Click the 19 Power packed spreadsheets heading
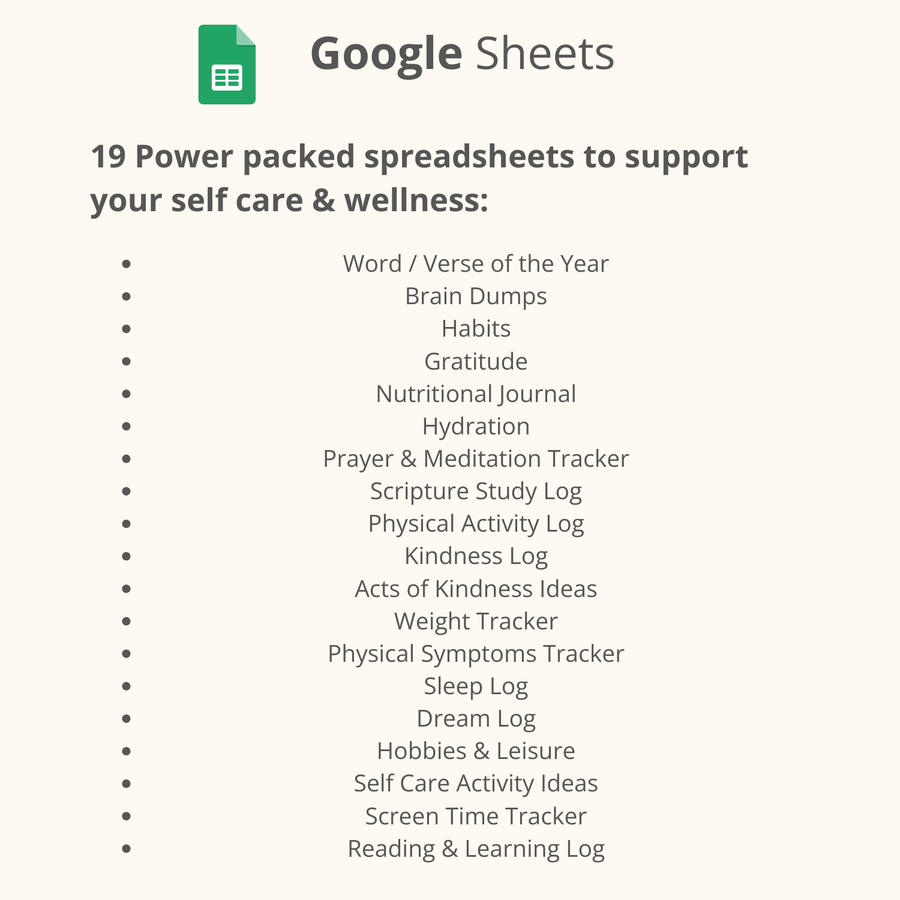 (419, 178)
